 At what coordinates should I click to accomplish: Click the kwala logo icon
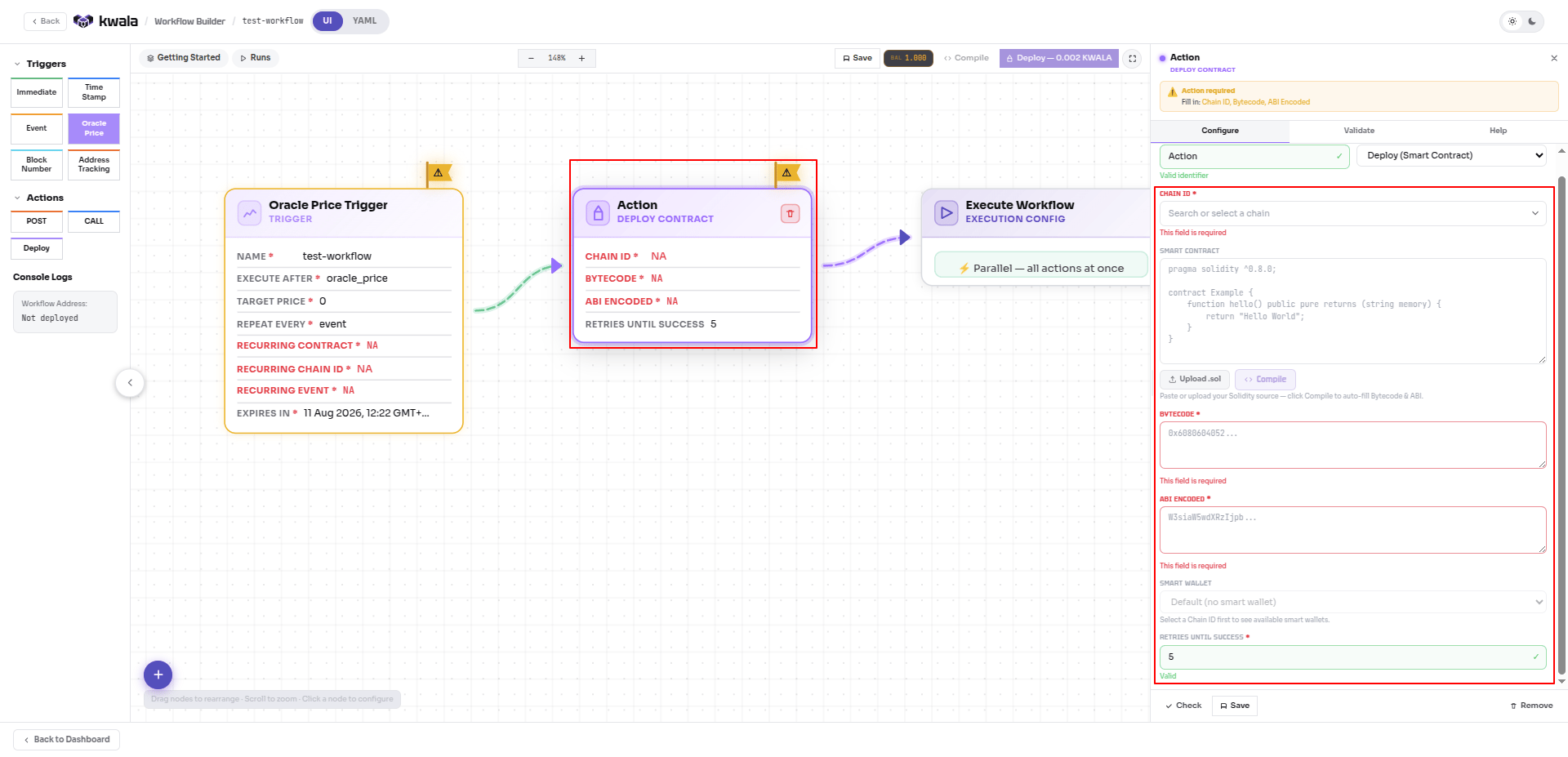coord(82,21)
